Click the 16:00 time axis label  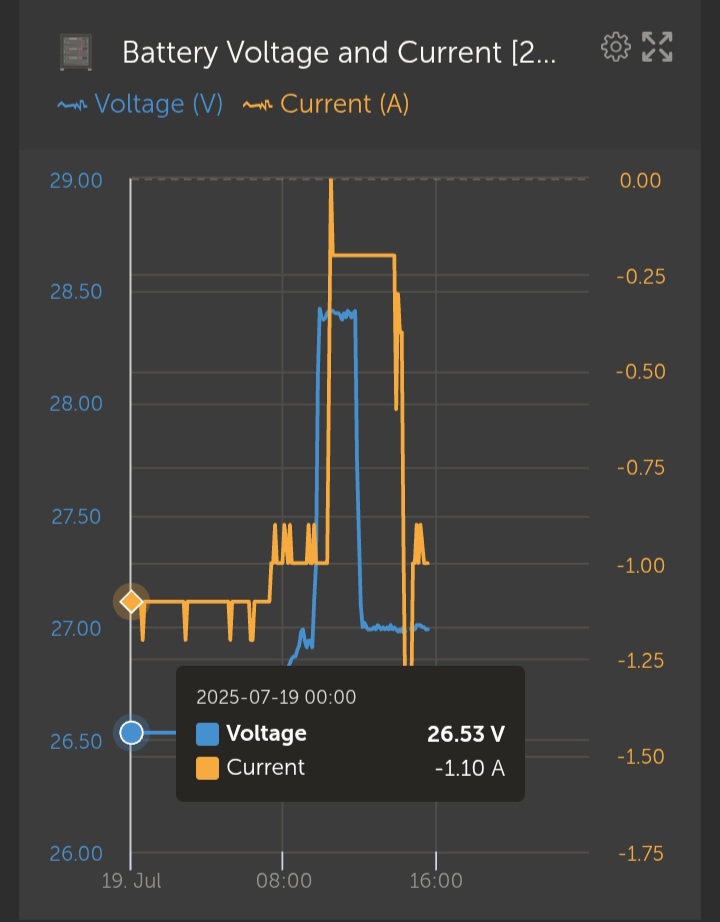(x=436, y=881)
